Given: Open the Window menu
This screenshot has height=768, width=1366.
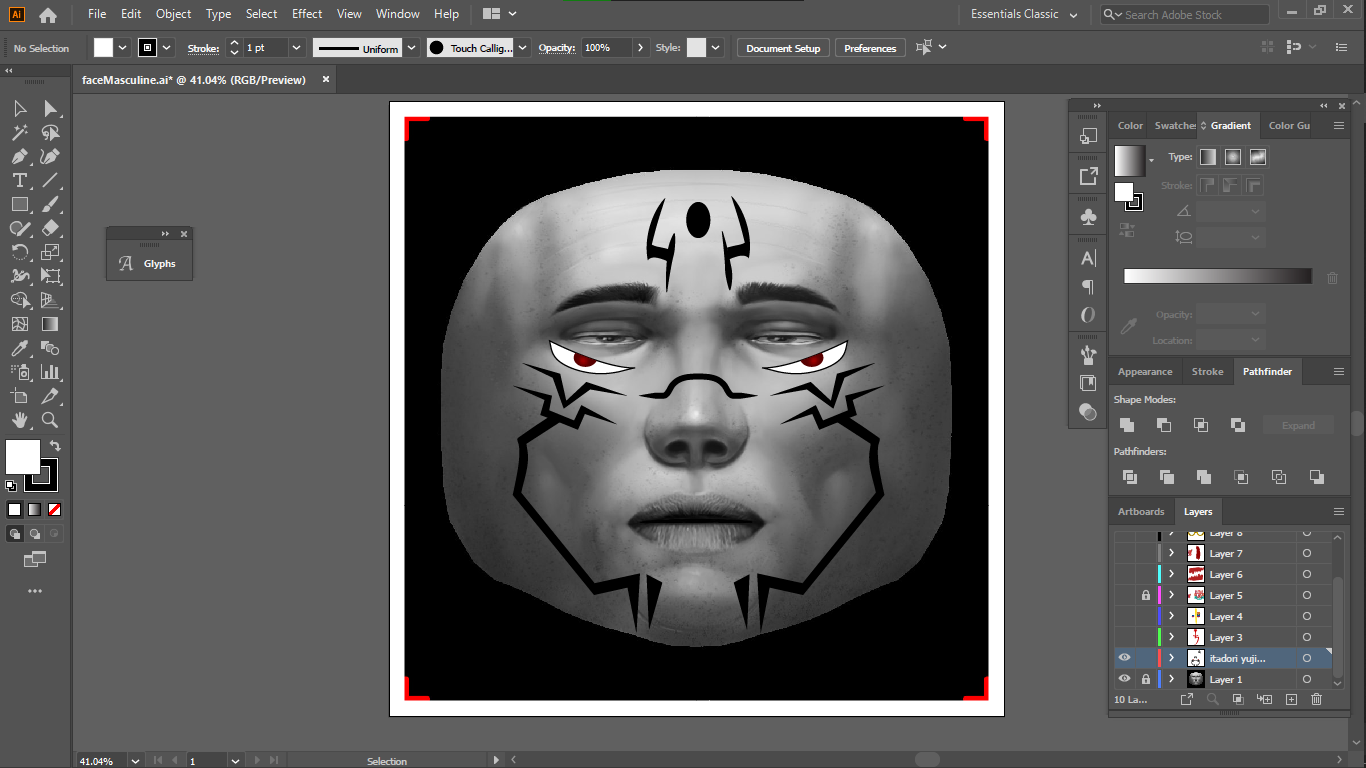Looking at the screenshot, I should 398,14.
